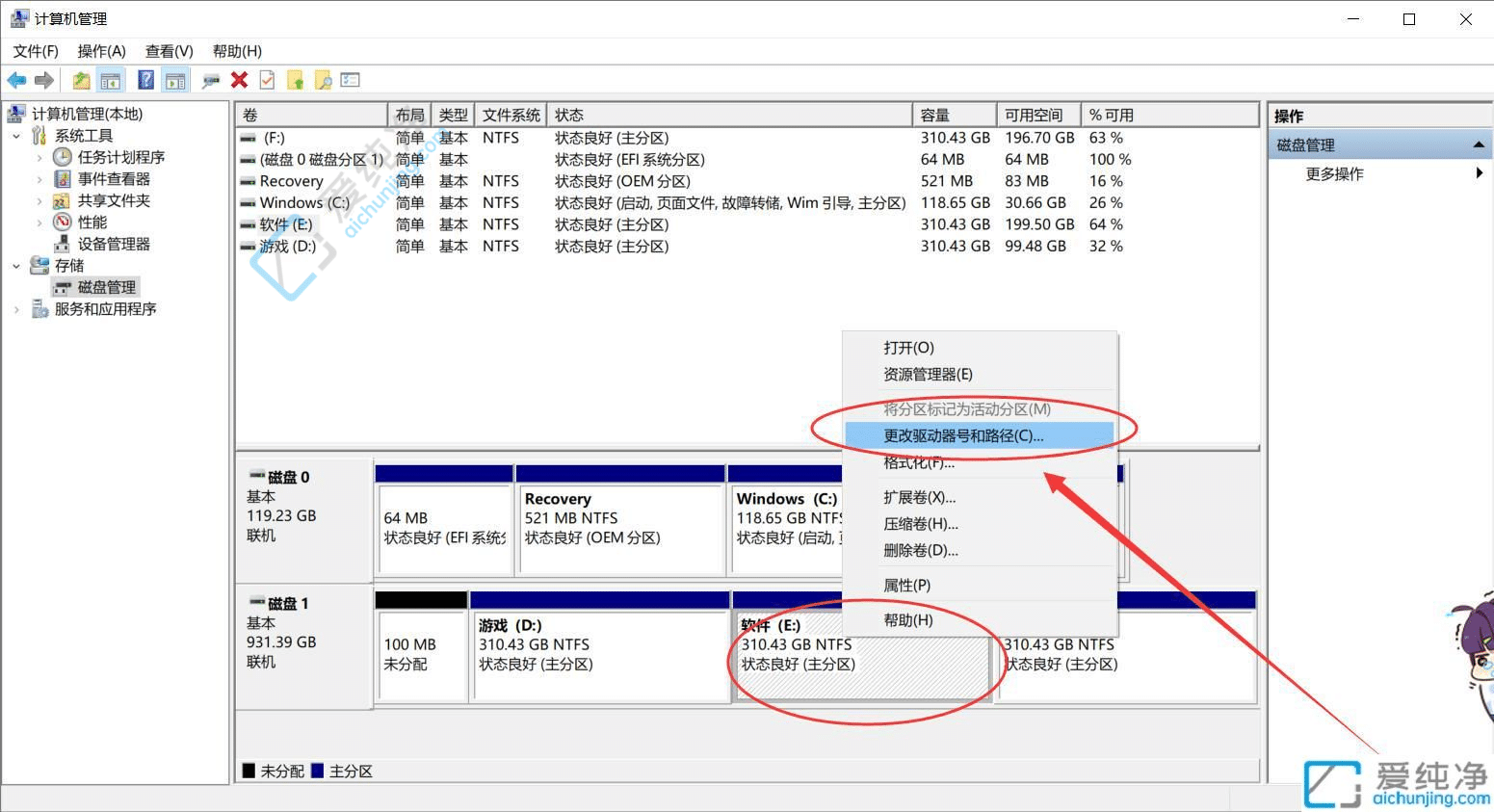Image resolution: width=1494 pixels, height=812 pixels.
Task: Click the up one level folder icon
Action: [81, 81]
